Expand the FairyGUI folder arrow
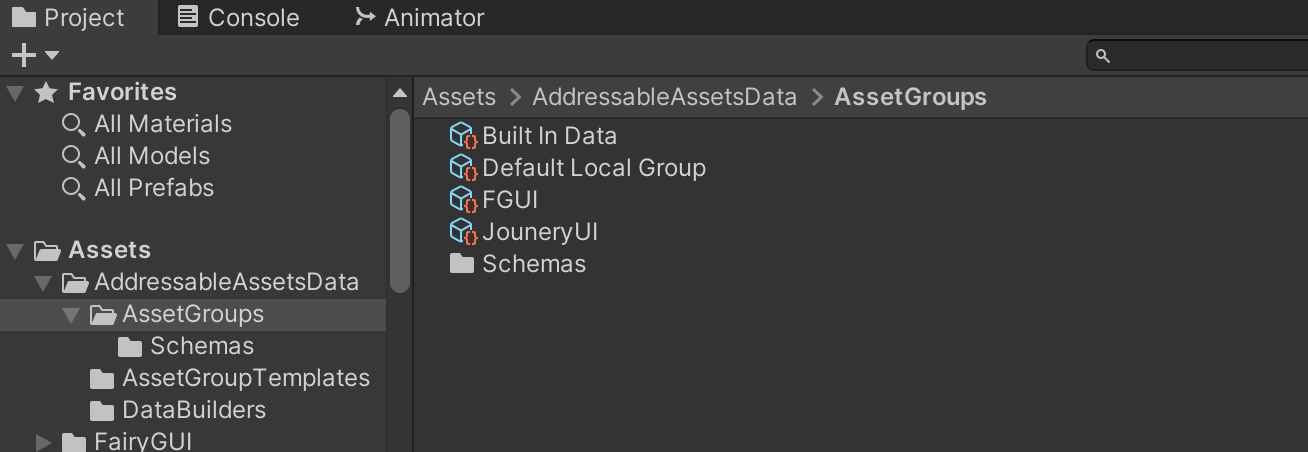The height and width of the screenshot is (452, 1308). pyautogui.click(x=43, y=441)
